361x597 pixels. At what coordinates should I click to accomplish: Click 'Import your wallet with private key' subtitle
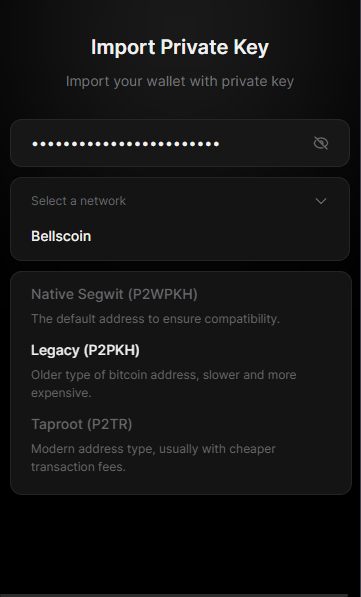pos(180,81)
